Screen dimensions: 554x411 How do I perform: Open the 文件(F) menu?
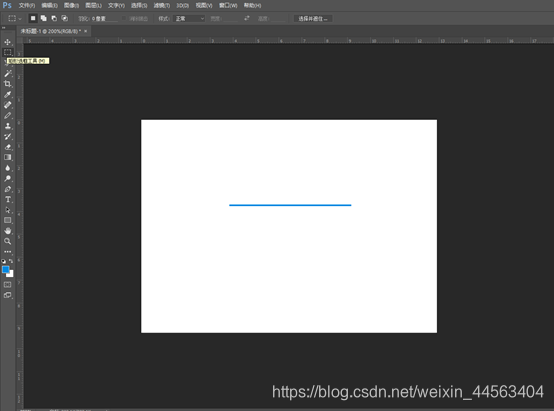click(x=27, y=5)
